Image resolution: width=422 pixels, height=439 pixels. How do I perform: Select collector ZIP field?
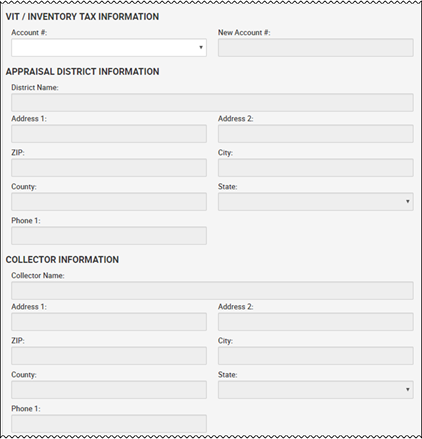[109, 356]
